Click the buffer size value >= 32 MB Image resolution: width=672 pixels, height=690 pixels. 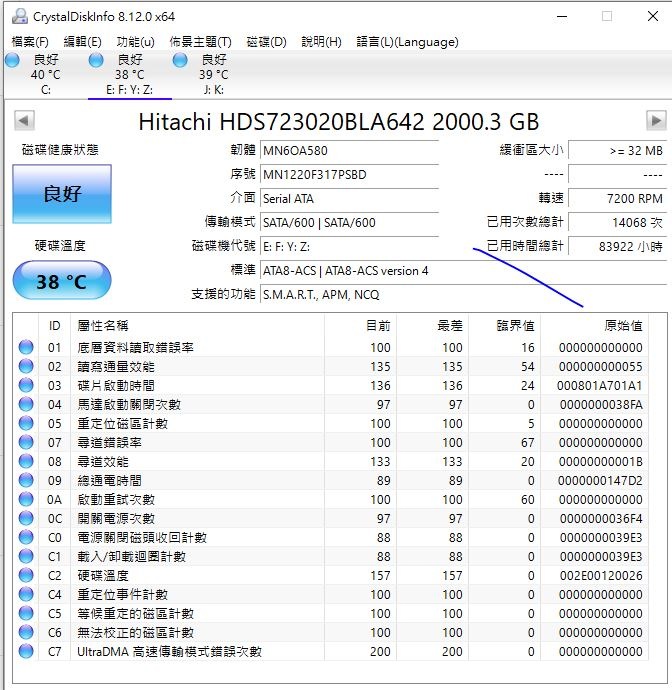[x=617, y=150]
